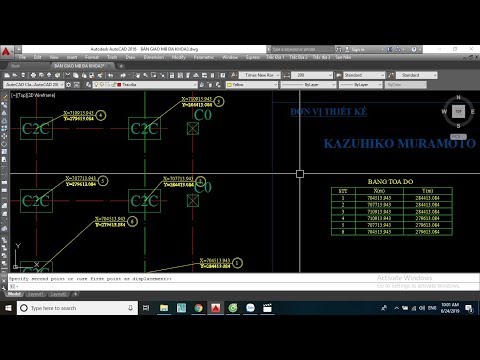Screen dimensions: 480x360
Task: Click the ViewCube TOP face
Action: [458, 111]
